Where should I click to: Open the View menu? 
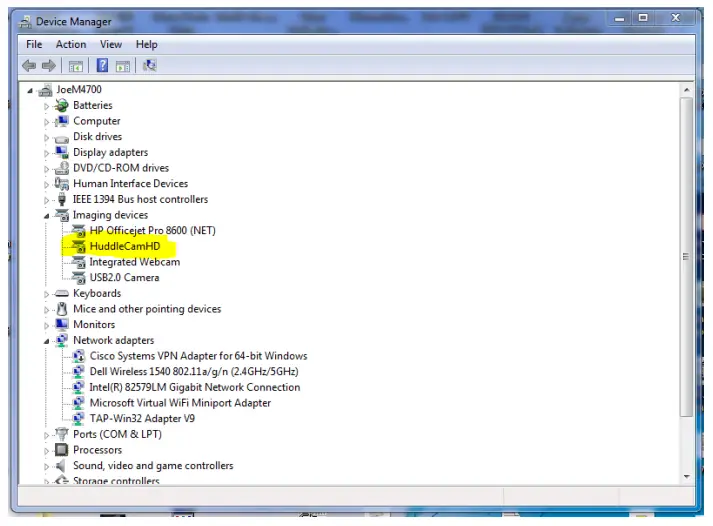pos(111,45)
